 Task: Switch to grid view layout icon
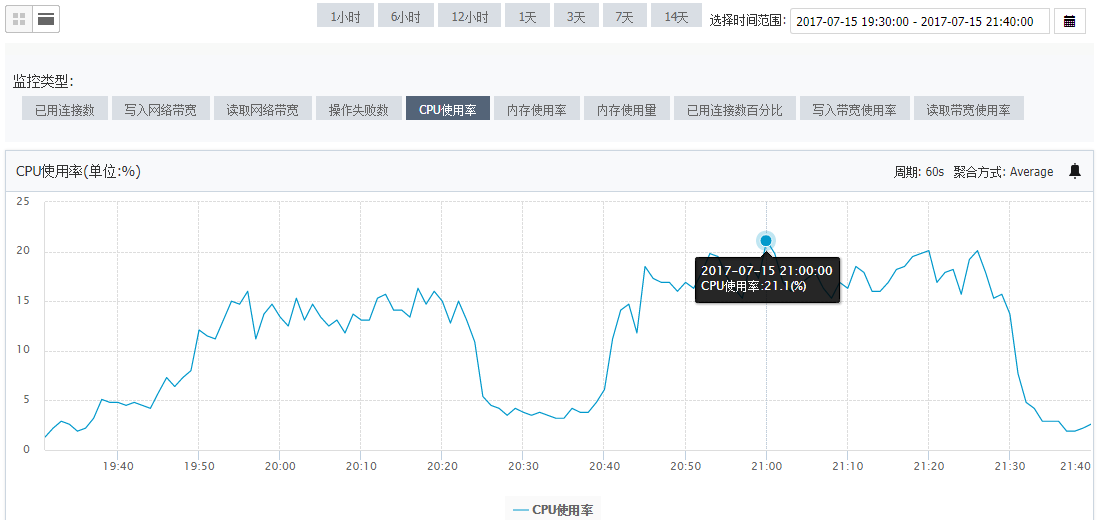tap(19, 18)
